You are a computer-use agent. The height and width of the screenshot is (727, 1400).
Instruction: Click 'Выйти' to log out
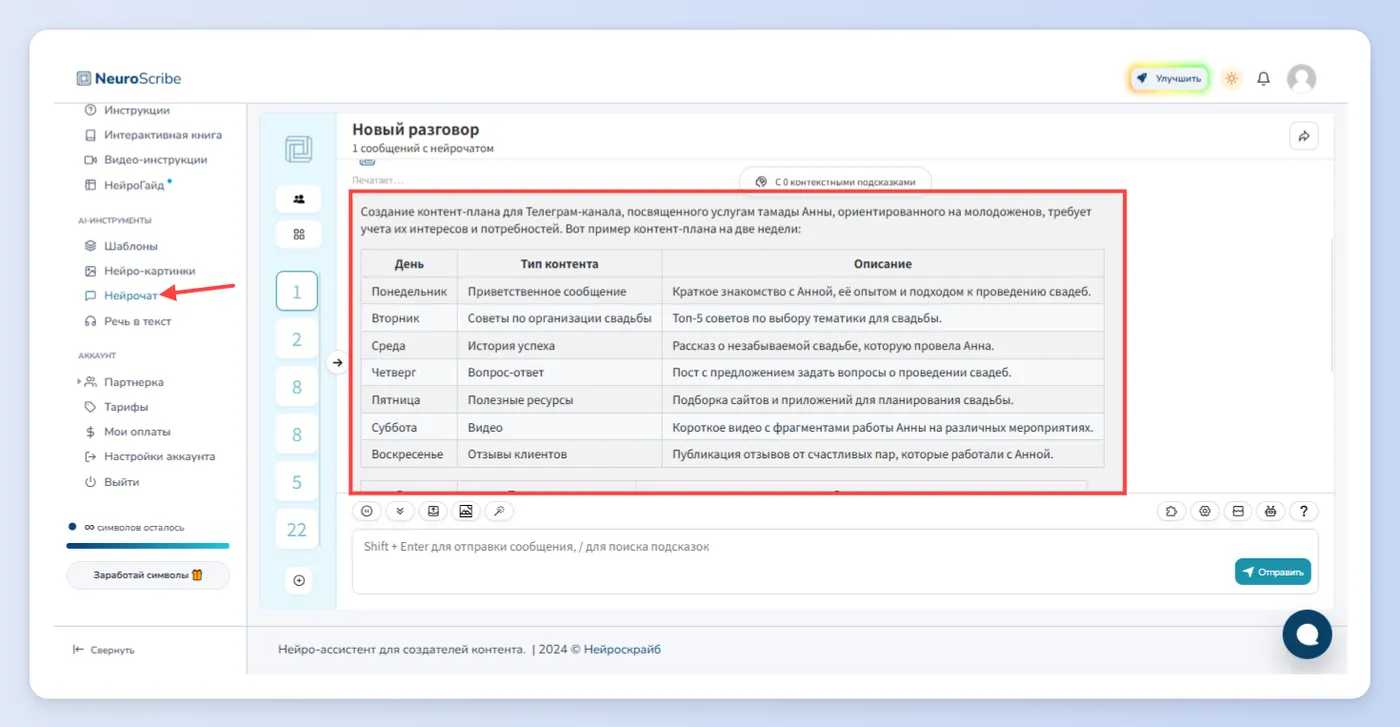click(x=112, y=482)
